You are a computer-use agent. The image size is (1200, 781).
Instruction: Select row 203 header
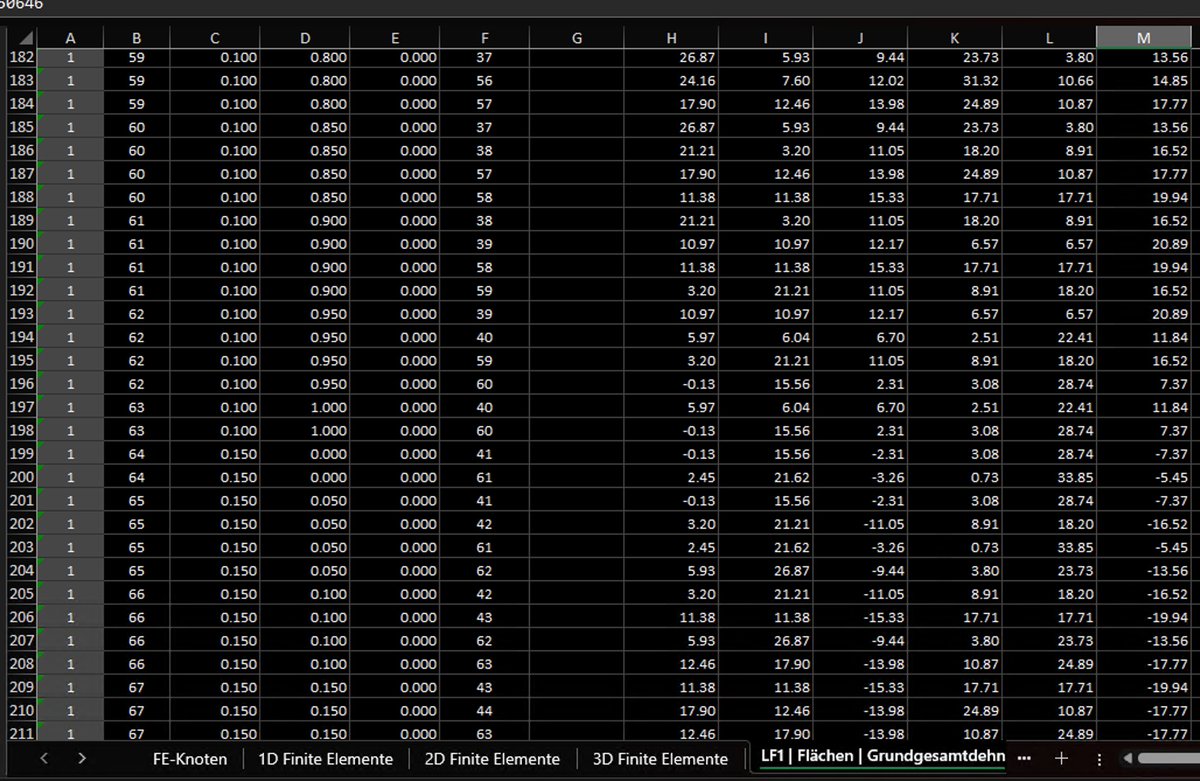pyautogui.click(x=20, y=547)
